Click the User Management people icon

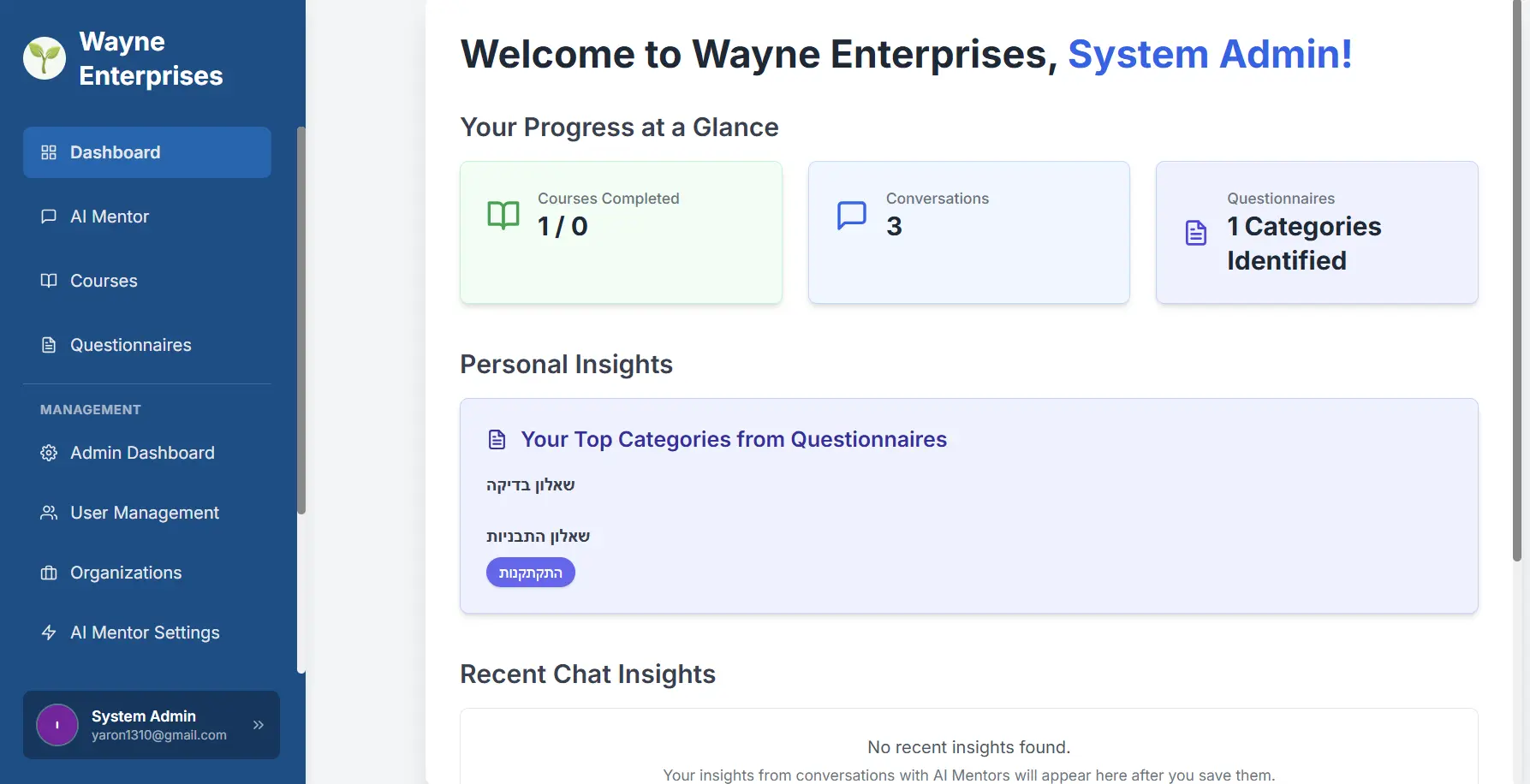click(49, 513)
